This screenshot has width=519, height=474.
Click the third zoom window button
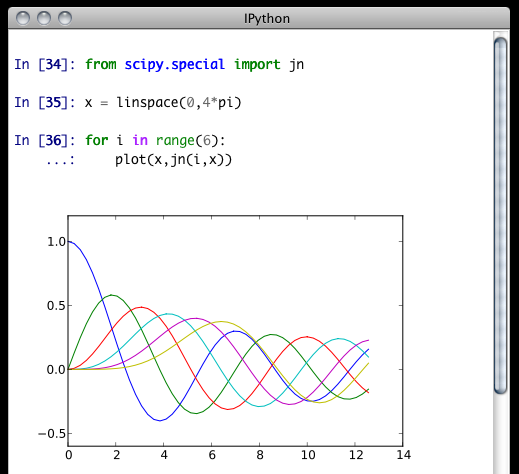(x=65, y=18)
